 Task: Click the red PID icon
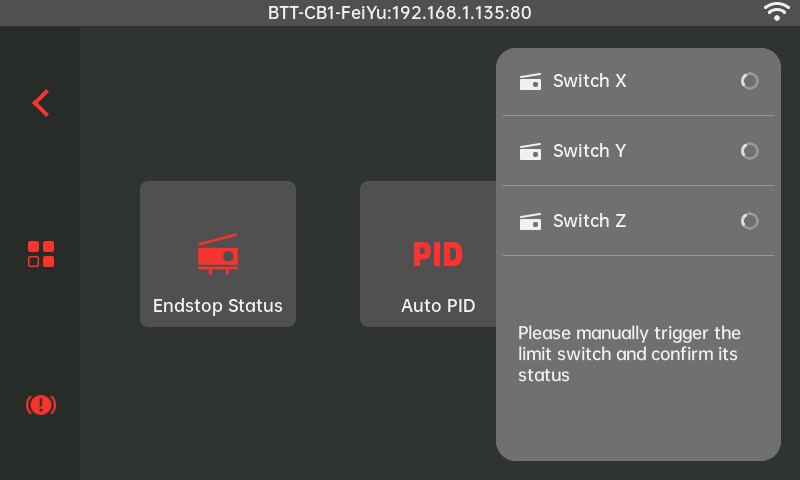pyautogui.click(x=437, y=254)
